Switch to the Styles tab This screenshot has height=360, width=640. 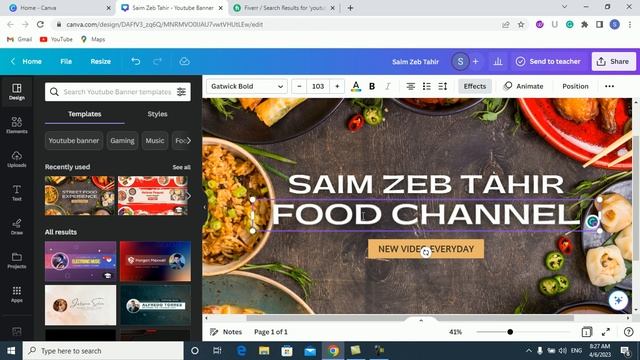coord(157,114)
